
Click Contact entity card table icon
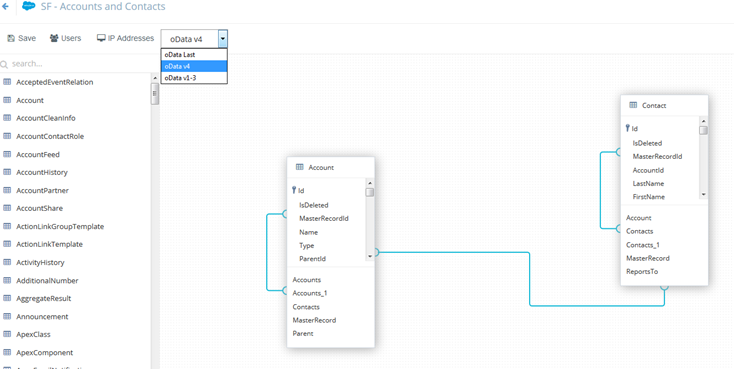[633, 105]
